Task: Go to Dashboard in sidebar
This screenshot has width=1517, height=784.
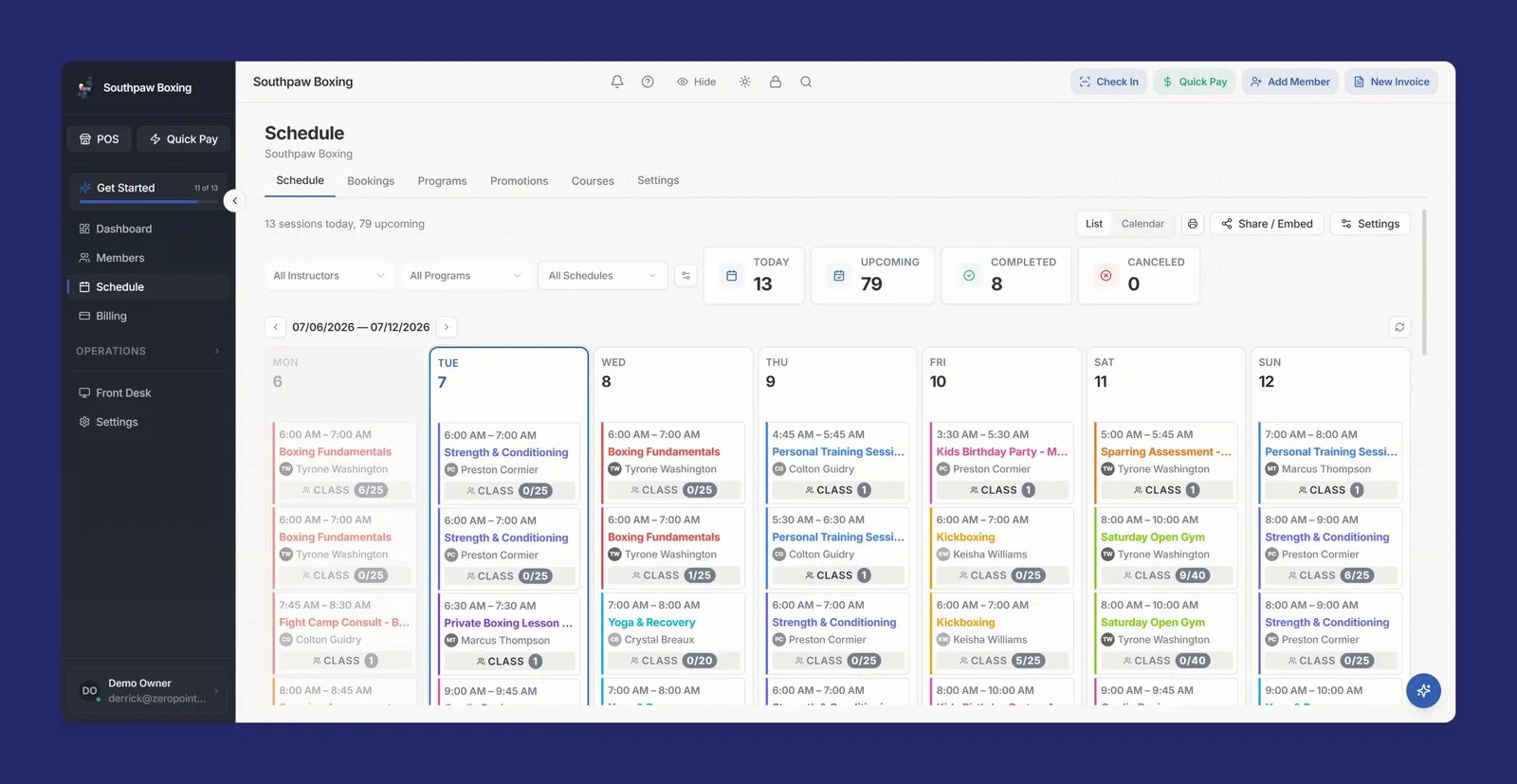Action: [148, 228]
